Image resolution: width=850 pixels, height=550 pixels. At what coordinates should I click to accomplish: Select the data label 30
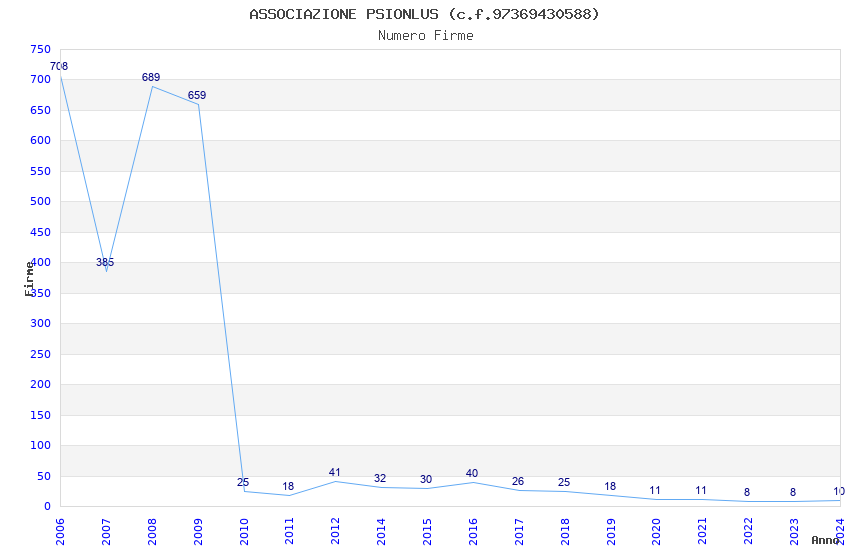coord(426,480)
